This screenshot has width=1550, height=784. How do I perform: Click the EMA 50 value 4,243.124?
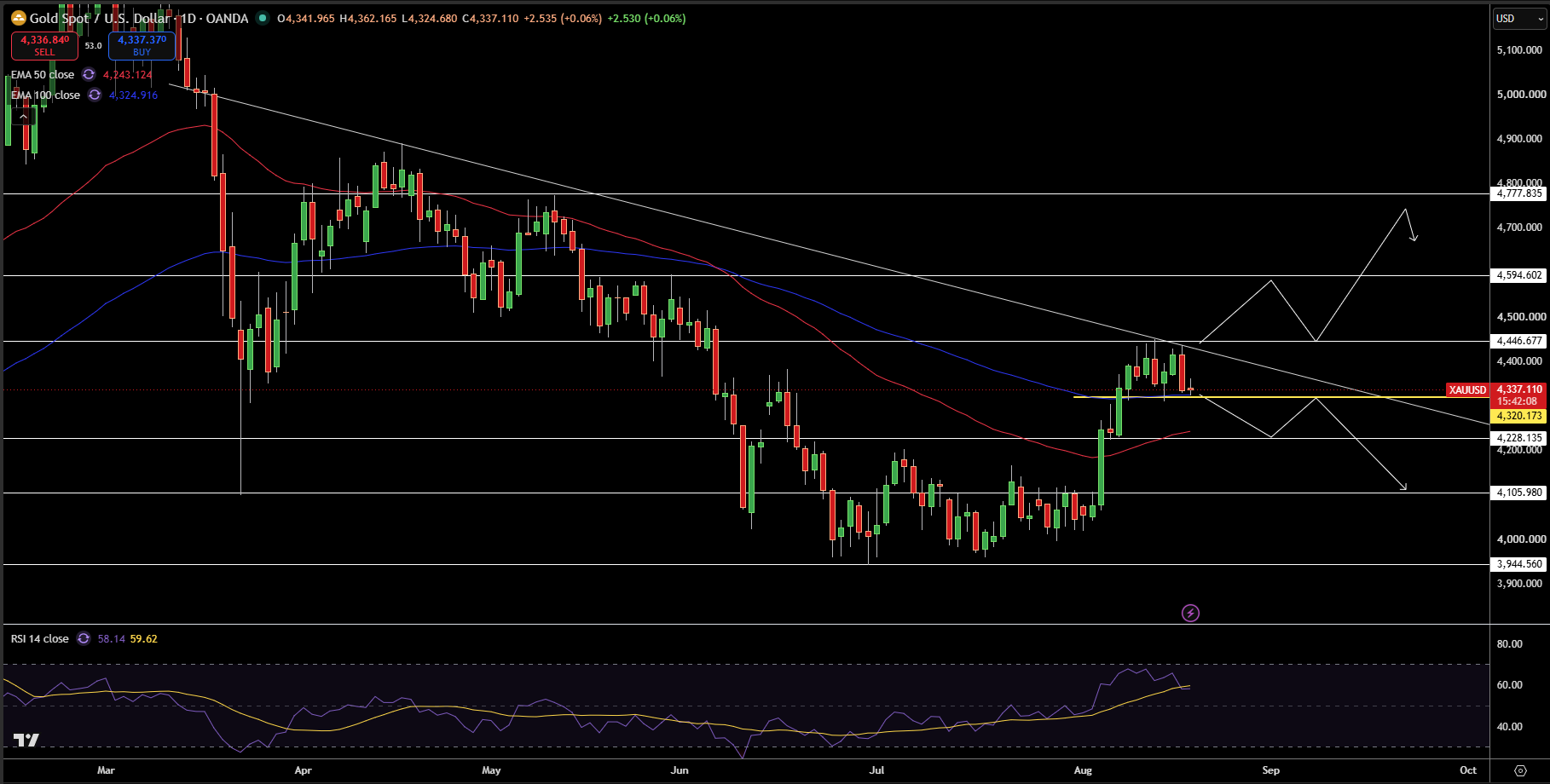coord(128,75)
